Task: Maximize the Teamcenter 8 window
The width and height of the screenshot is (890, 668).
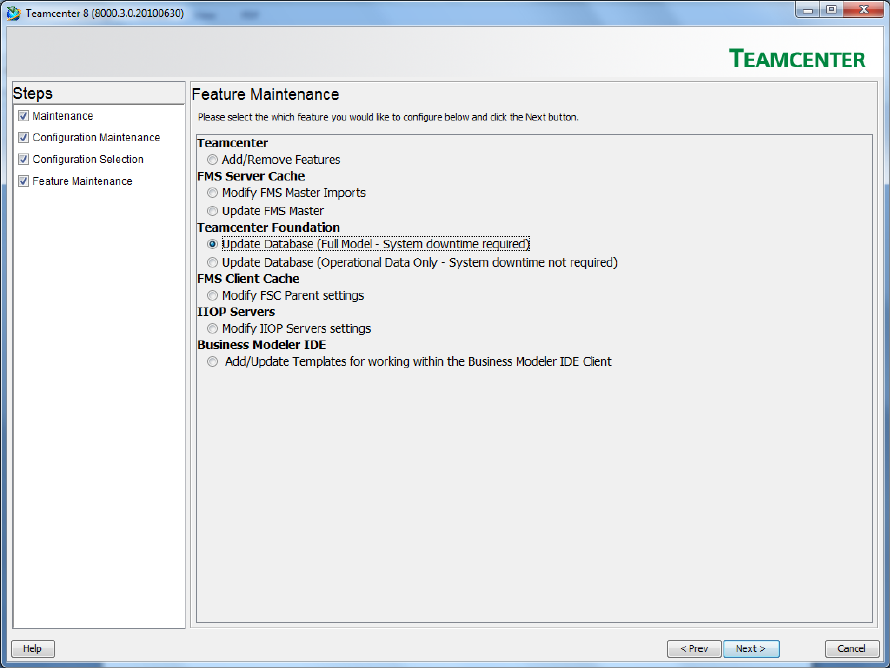Action: point(832,10)
